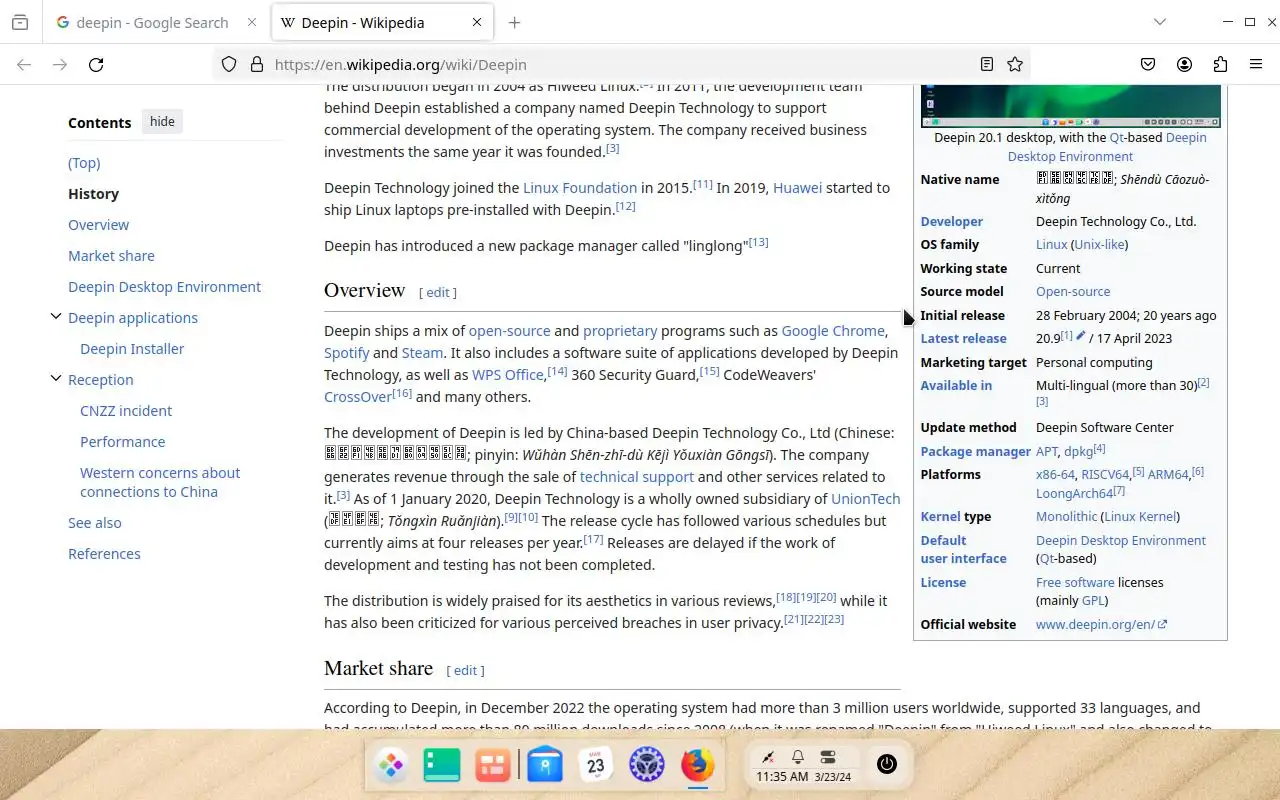Open Deepin Desktop Environment contents entry
The width and height of the screenshot is (1280, 800).
click(164, 287)
